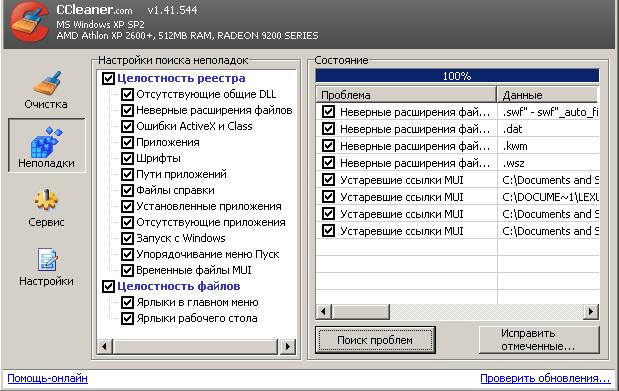619x391 pixels.
Task: Uncheck the result row with .swf data
Action: (328, 112)
